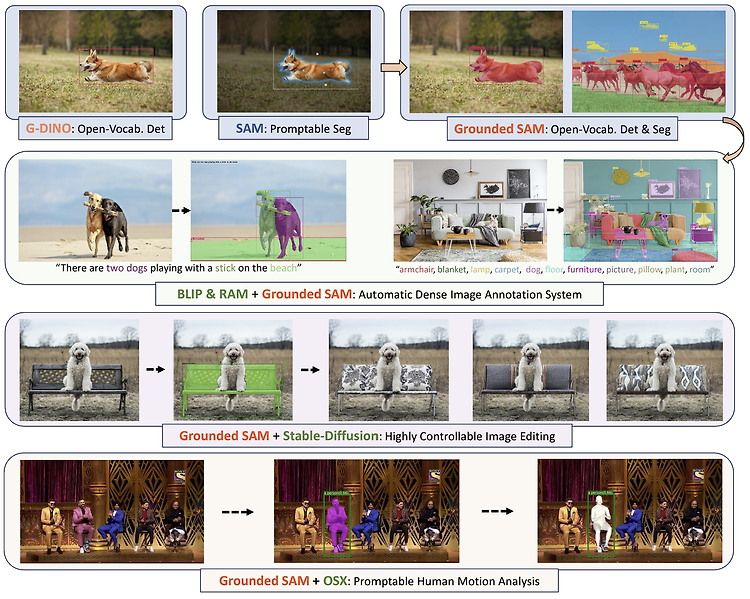The height and width of the screenshot is (599, 750).
Task: Click 'Promptable Human Motion Analysis' label
Action: [446, 581]
